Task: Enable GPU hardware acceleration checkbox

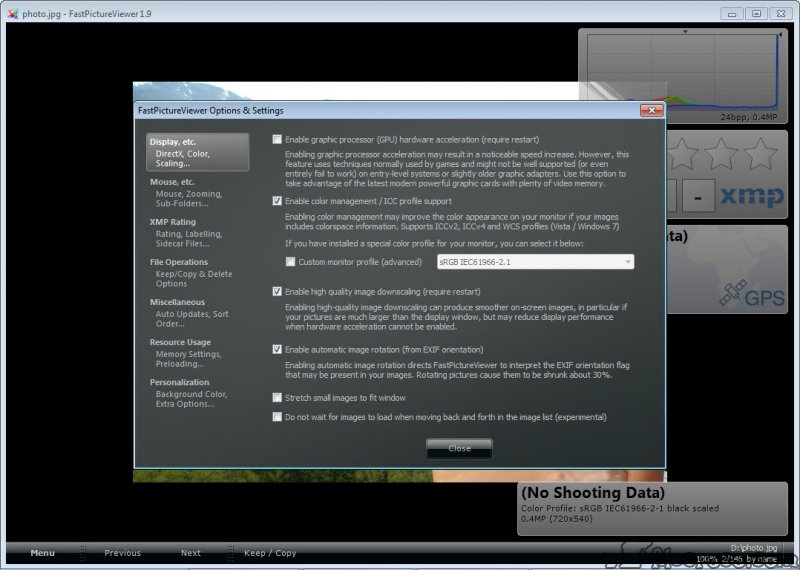Action: [x=278, y=140]
